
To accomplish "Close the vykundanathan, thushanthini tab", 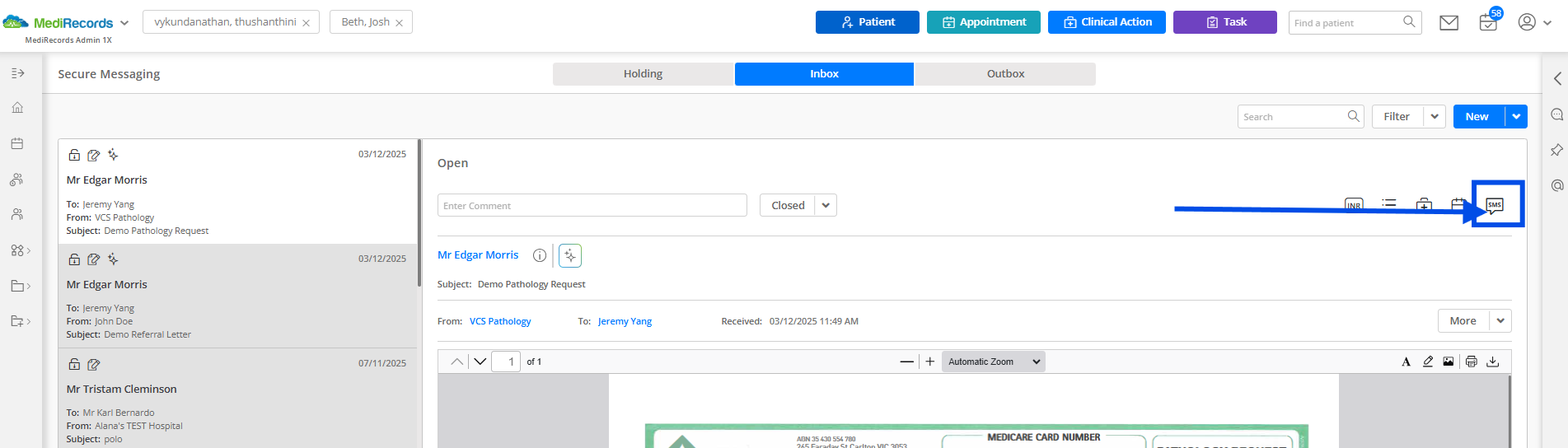I will coord(306,23).
